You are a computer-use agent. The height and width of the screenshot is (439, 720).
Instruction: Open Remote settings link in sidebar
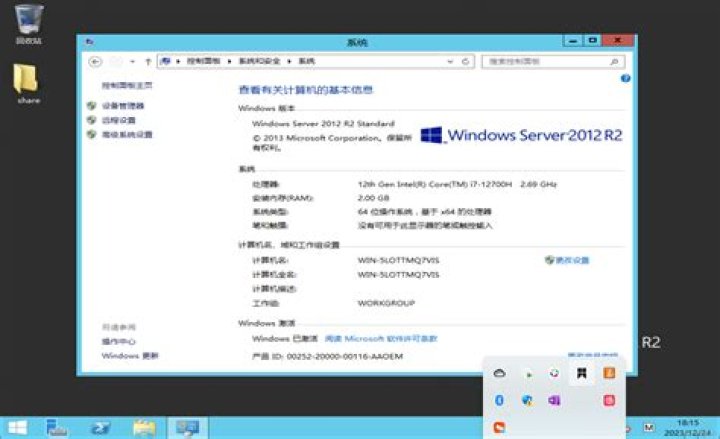(118, 120)
